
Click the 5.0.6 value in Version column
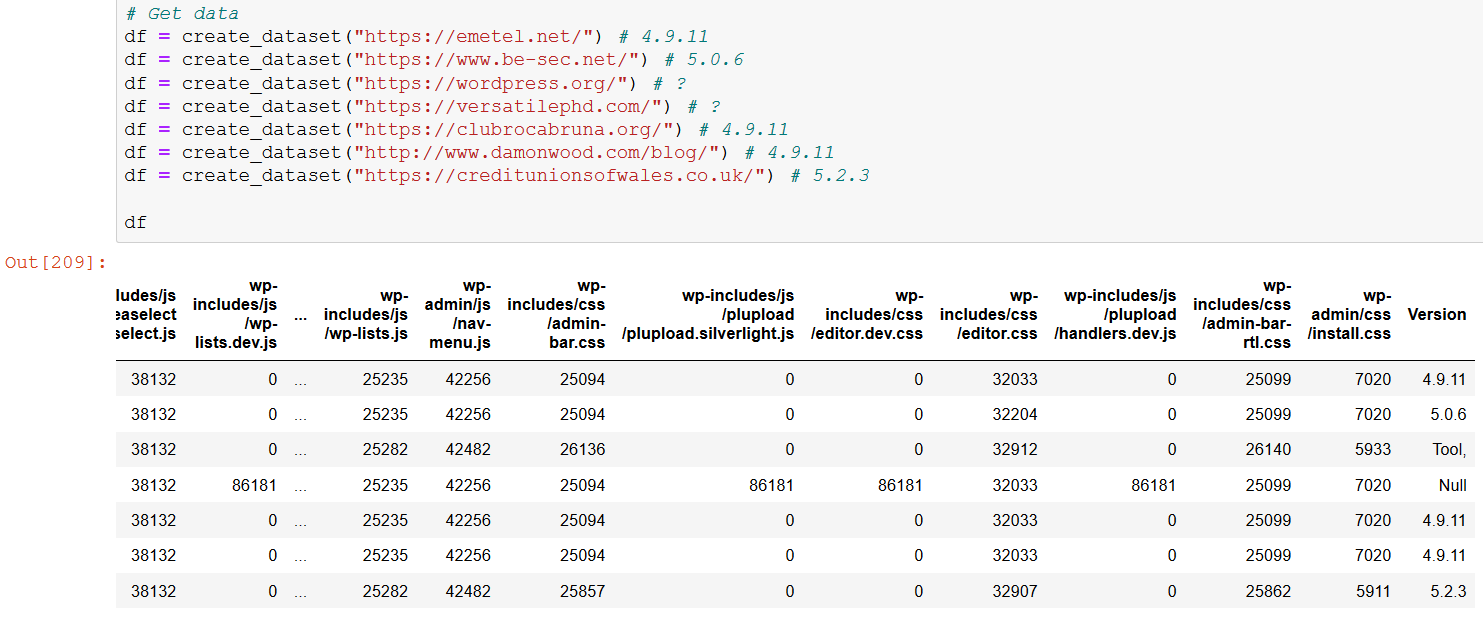1448,414
